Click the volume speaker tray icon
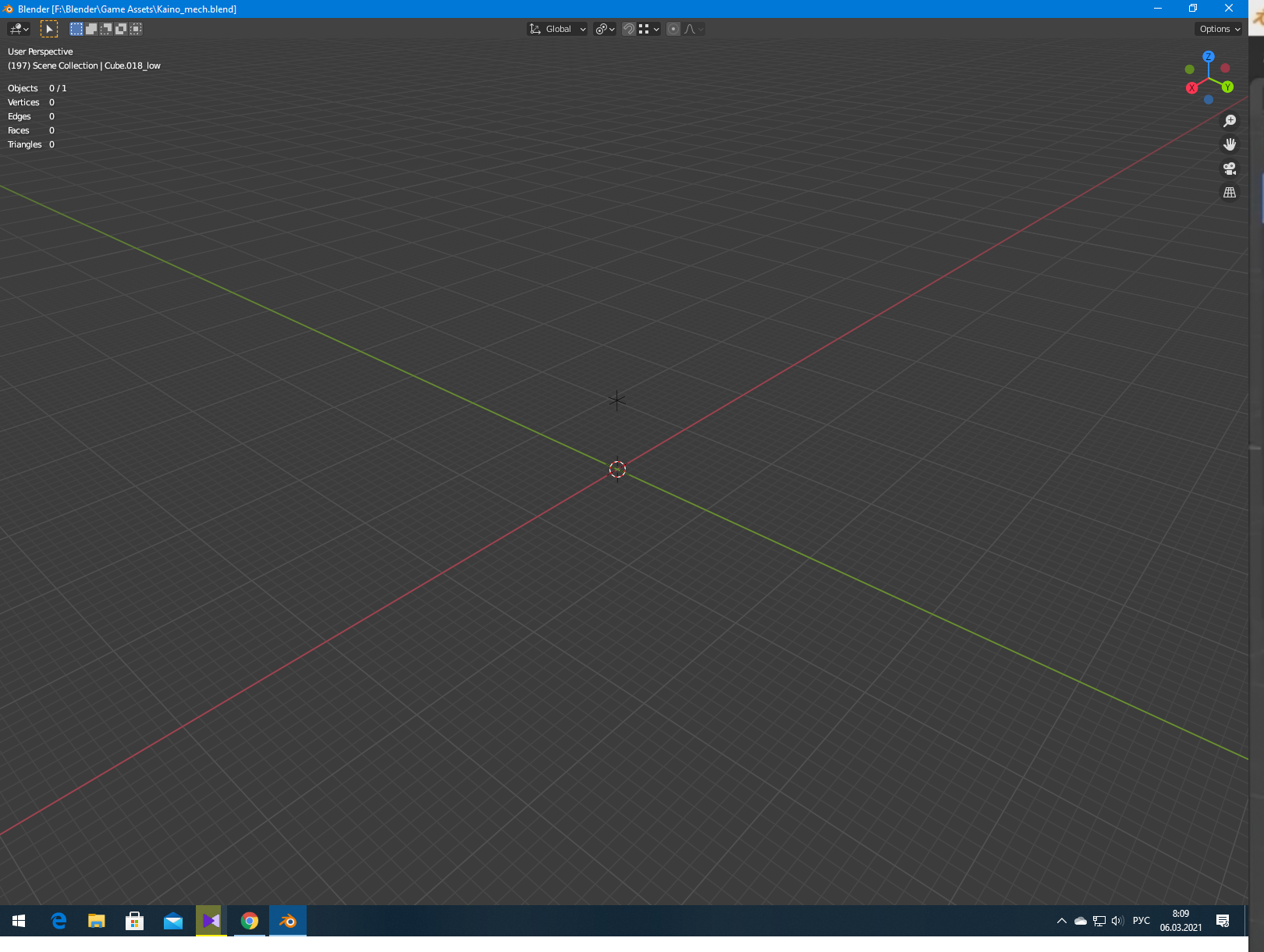The height and width of the screenshot is (952, 1264). pyautogui.click(x=1117, y=921)
